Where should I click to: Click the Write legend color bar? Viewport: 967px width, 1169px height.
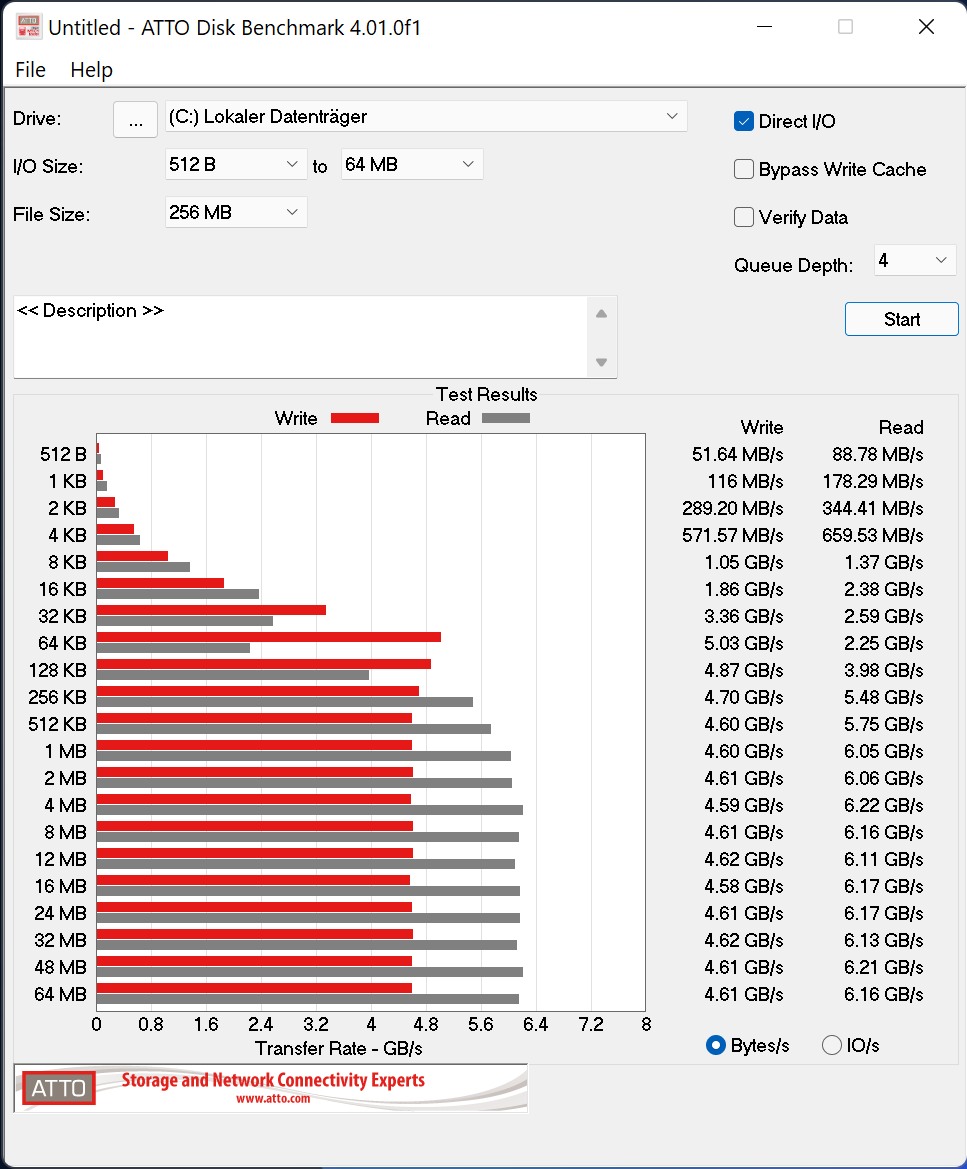pyautogui.click(x=354, y=418)
